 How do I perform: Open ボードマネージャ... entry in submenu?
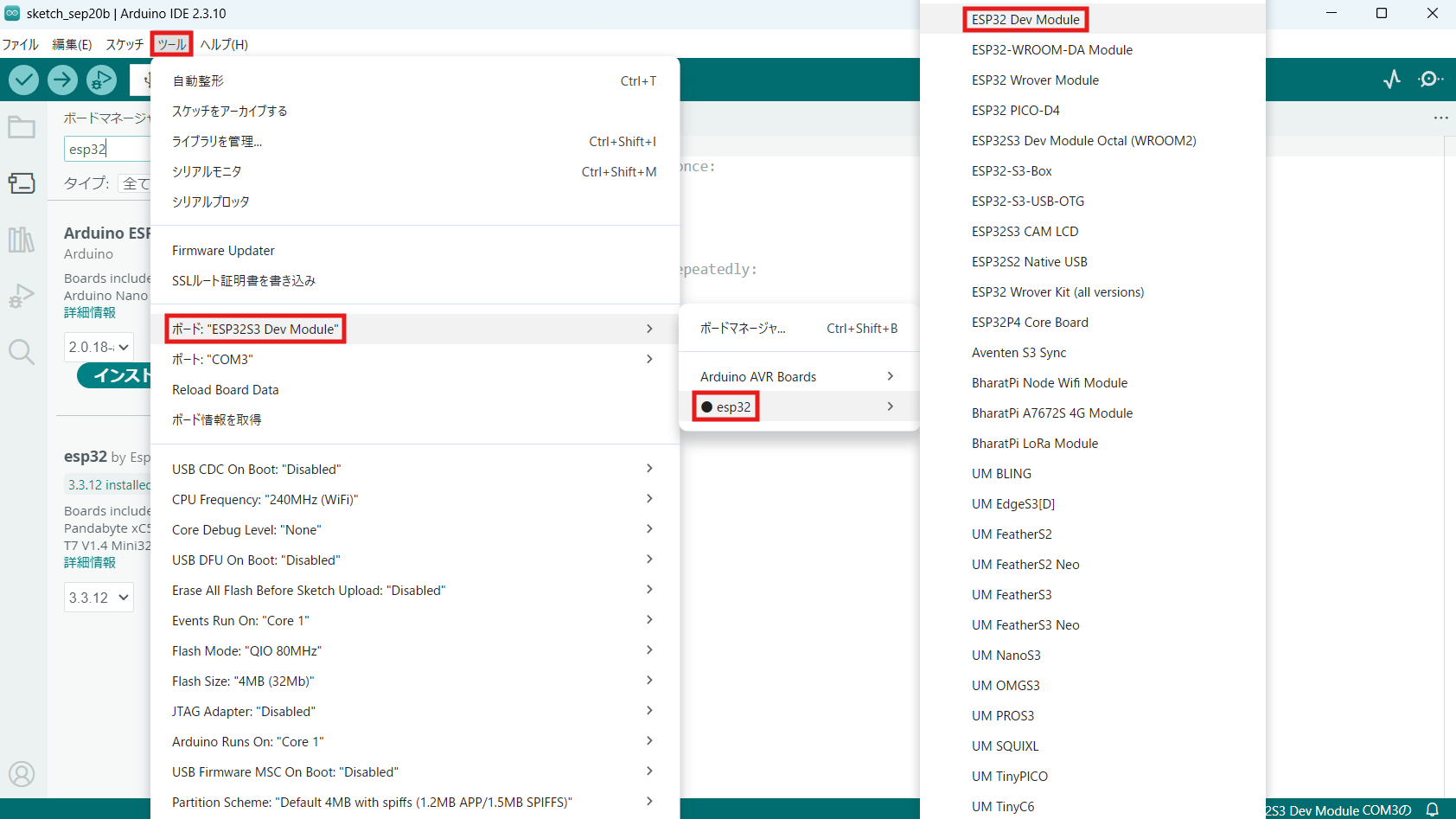pos(798,328)
